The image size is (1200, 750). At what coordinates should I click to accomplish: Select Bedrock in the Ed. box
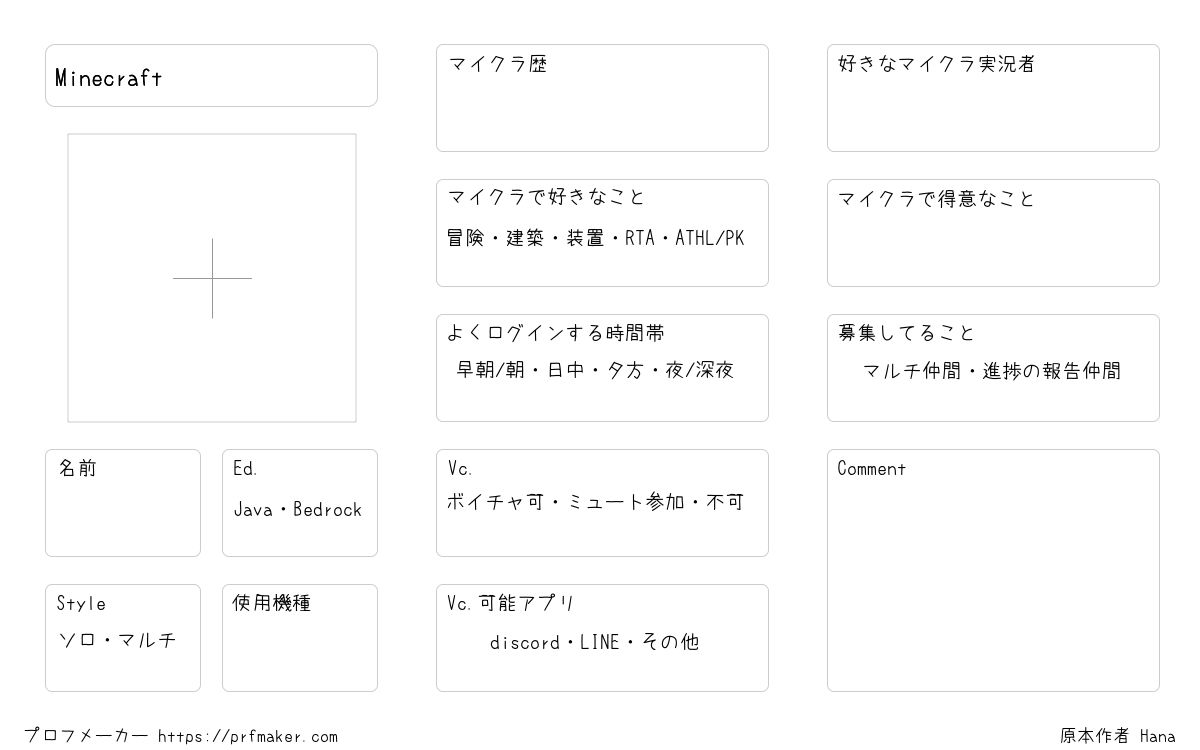327,510
